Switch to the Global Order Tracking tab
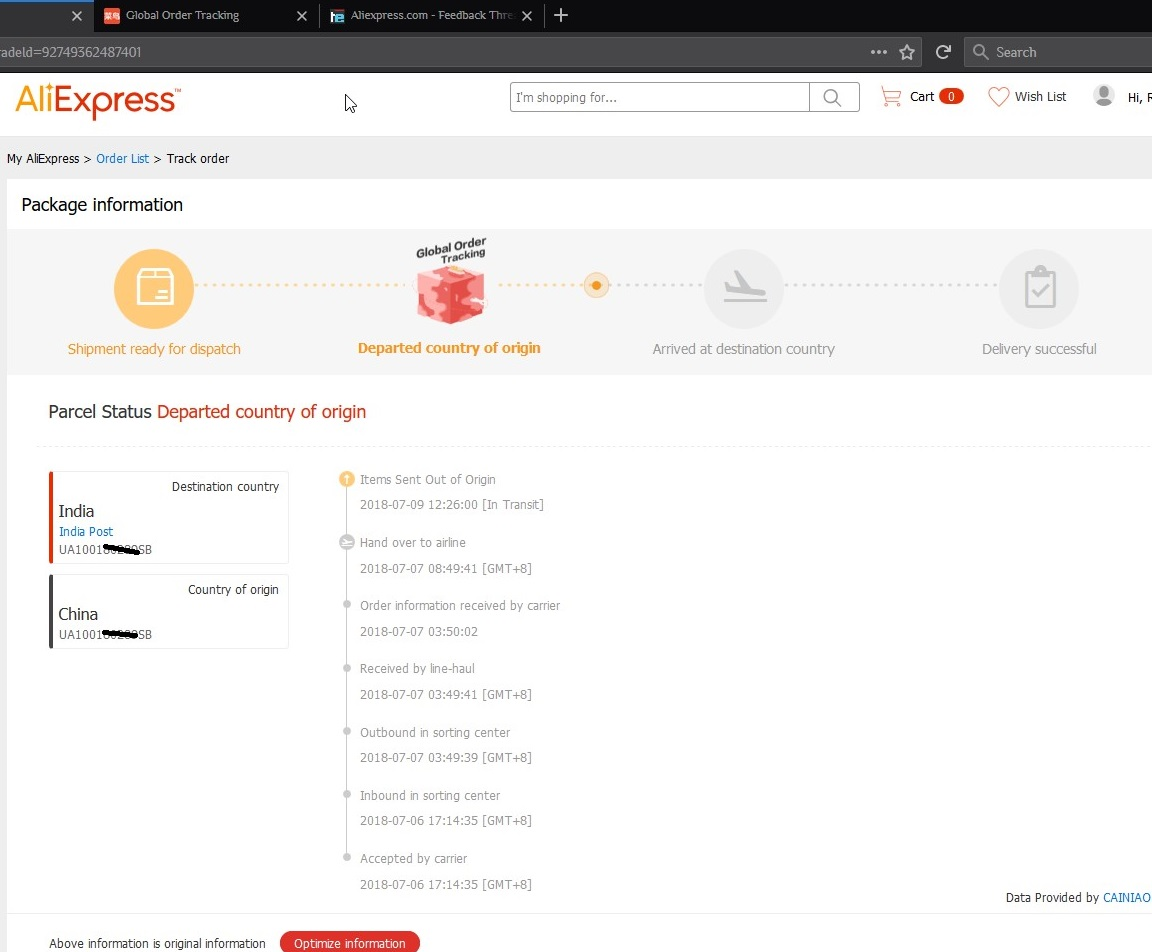Screen dimensions: 1152x952 pos(206,15)
